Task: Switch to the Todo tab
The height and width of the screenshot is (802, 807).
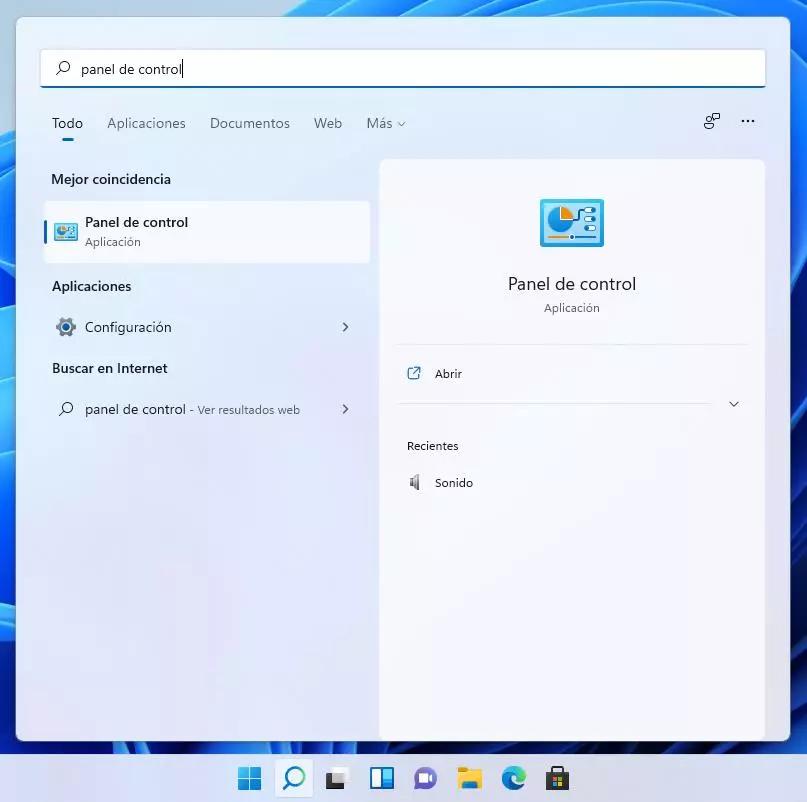Action: [x=67, y=124]
